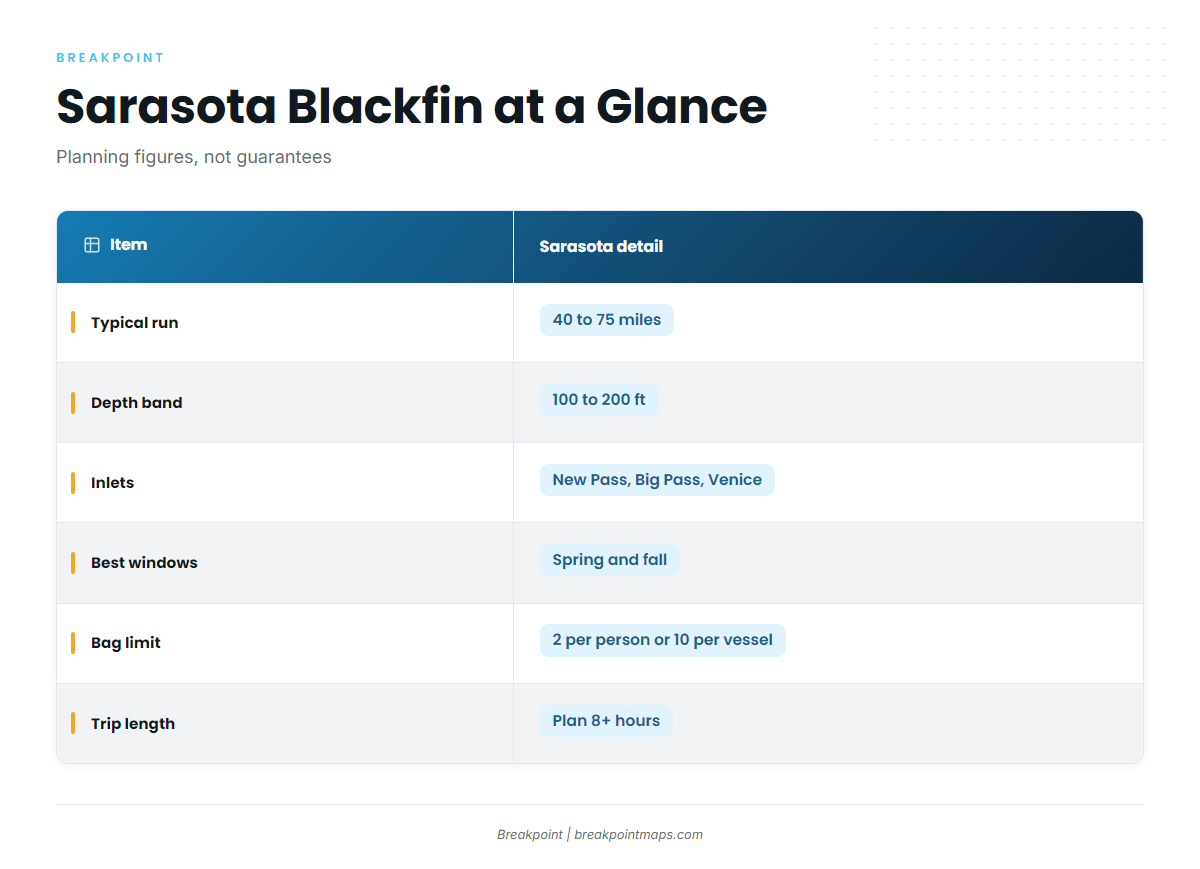Viewport: 1200px width, 869px height.
Task: Click the Bag limit row label
Action: tap(126, 643)
